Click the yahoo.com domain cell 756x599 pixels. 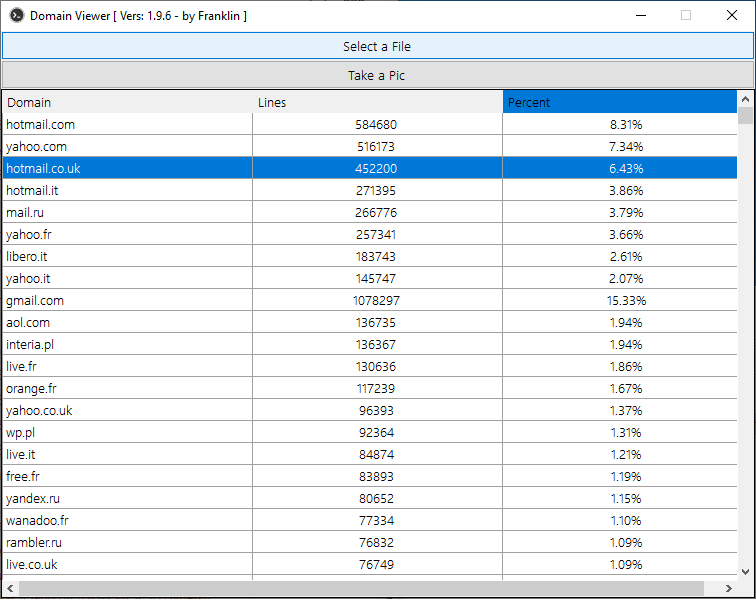(x=36, y=147)
